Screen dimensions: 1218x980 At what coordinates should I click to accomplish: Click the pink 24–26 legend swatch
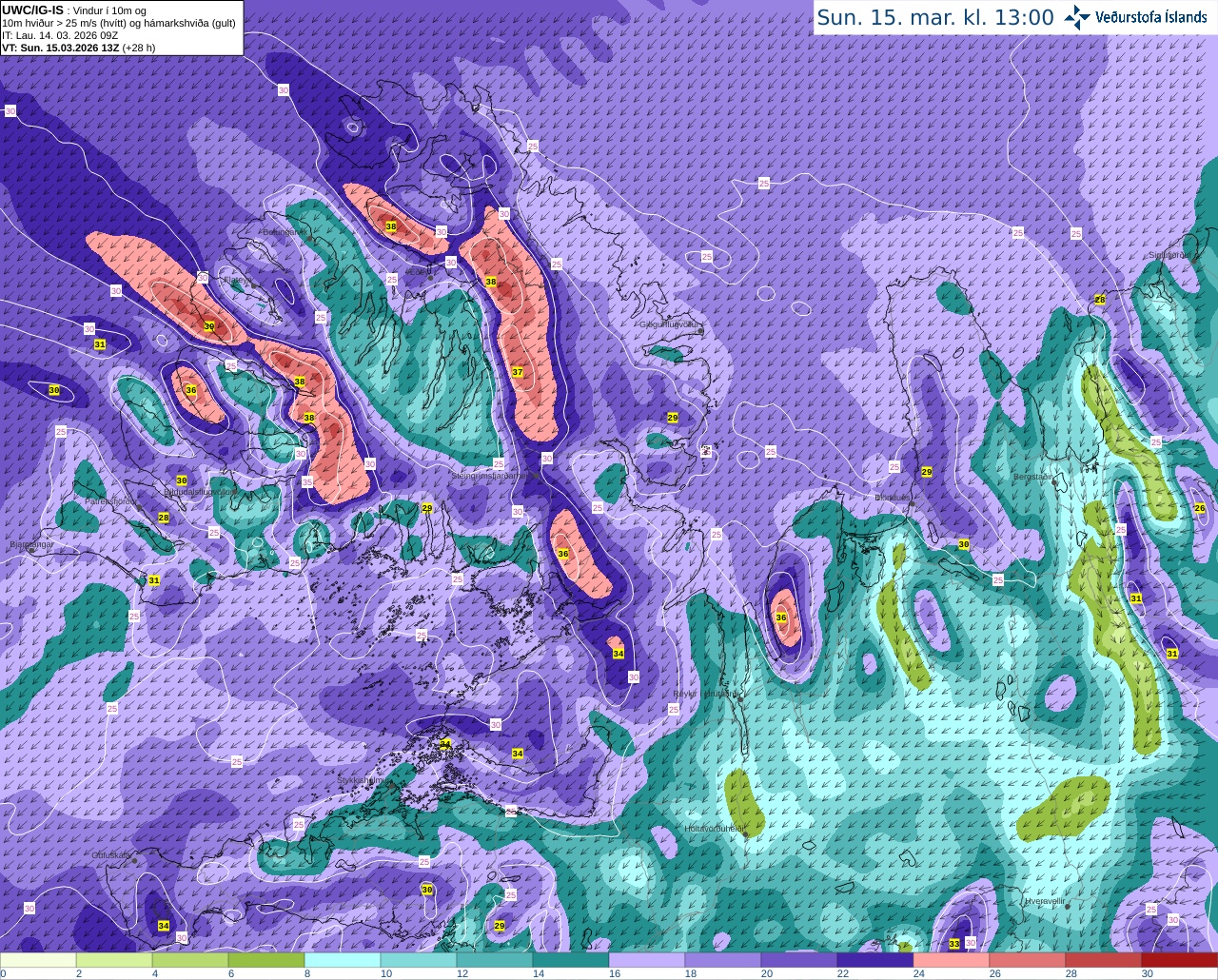(x=952, y=960)
